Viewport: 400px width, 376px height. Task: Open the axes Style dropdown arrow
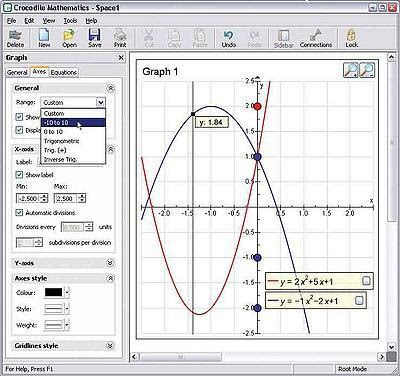point(67,309)
